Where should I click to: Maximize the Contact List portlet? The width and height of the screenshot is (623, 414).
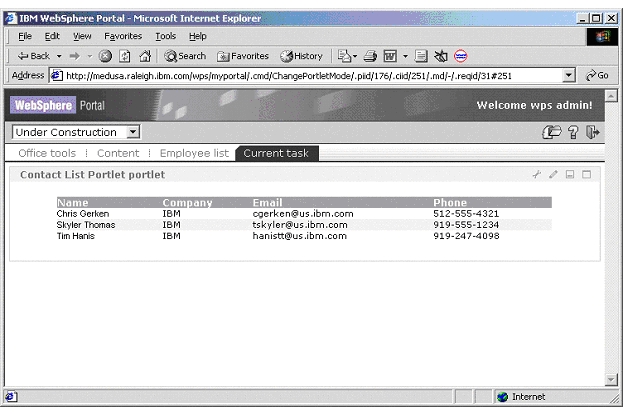click(586, 174)
